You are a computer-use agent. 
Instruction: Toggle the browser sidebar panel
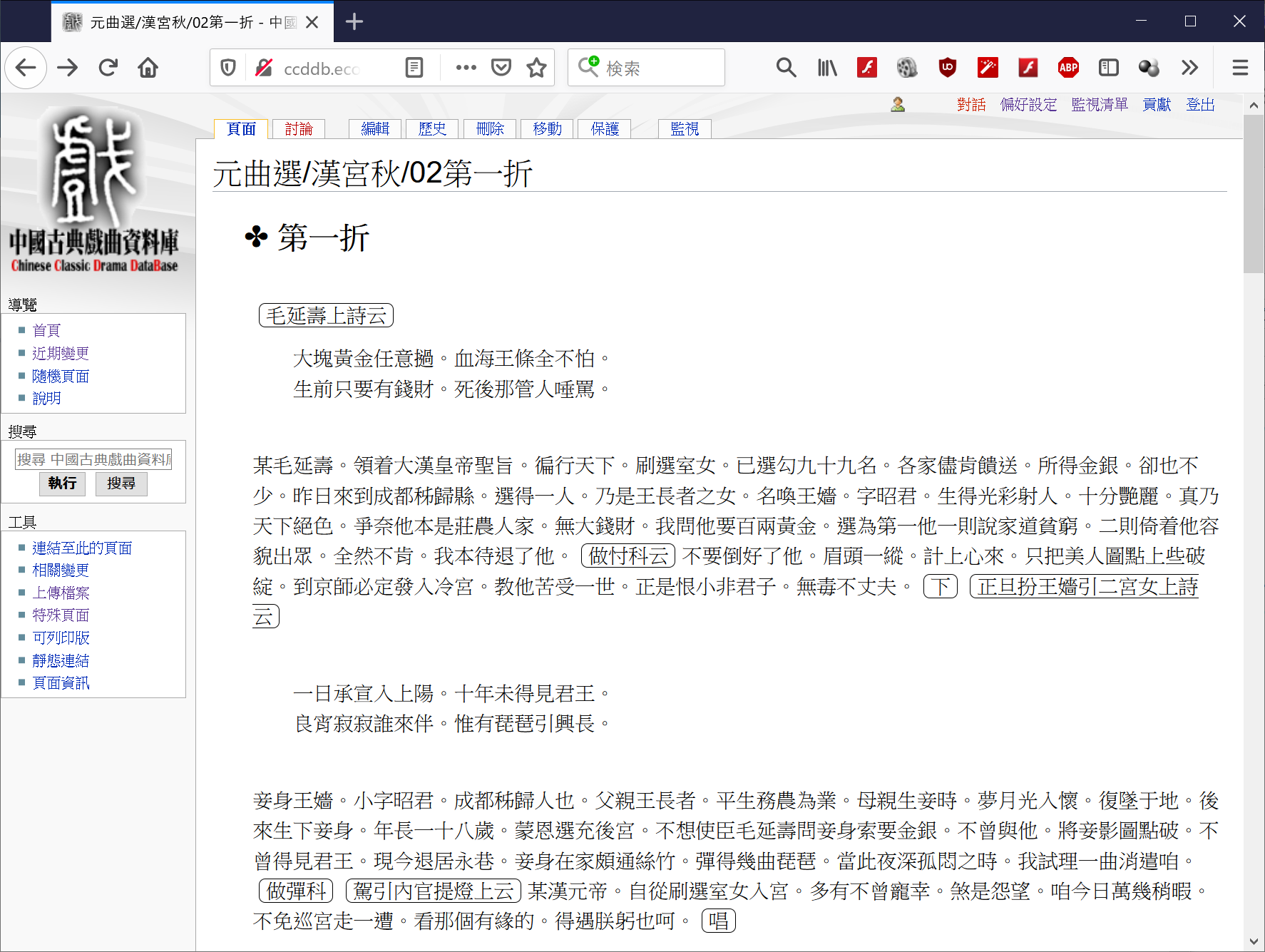coord(1108,68)
